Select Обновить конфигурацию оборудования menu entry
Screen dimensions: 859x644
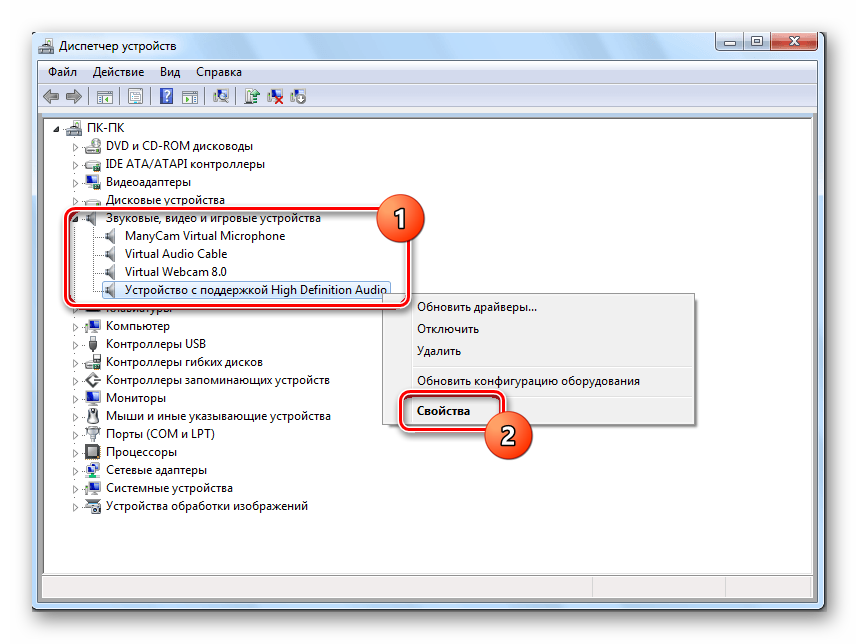pos(538,381)
